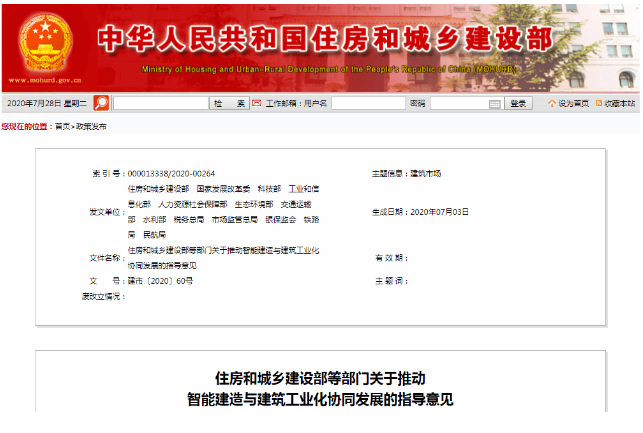Click the 检索 search button

(230, 103)
